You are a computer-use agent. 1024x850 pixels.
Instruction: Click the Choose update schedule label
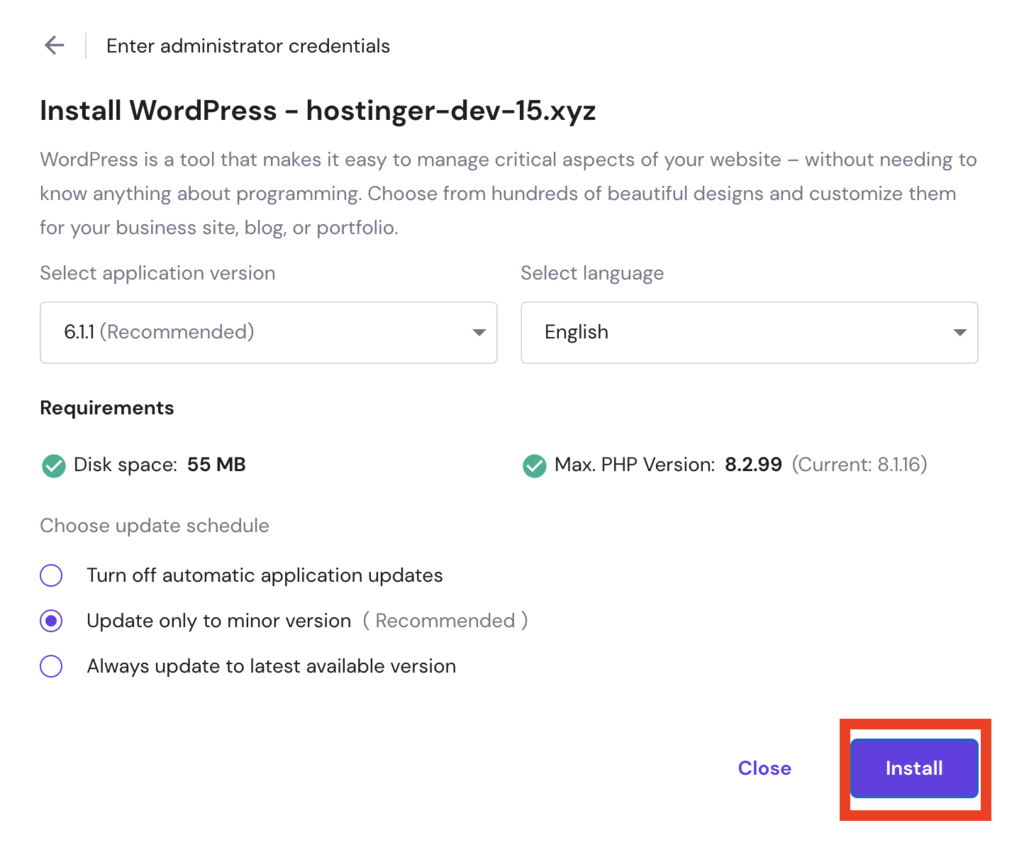click(154, 526)
